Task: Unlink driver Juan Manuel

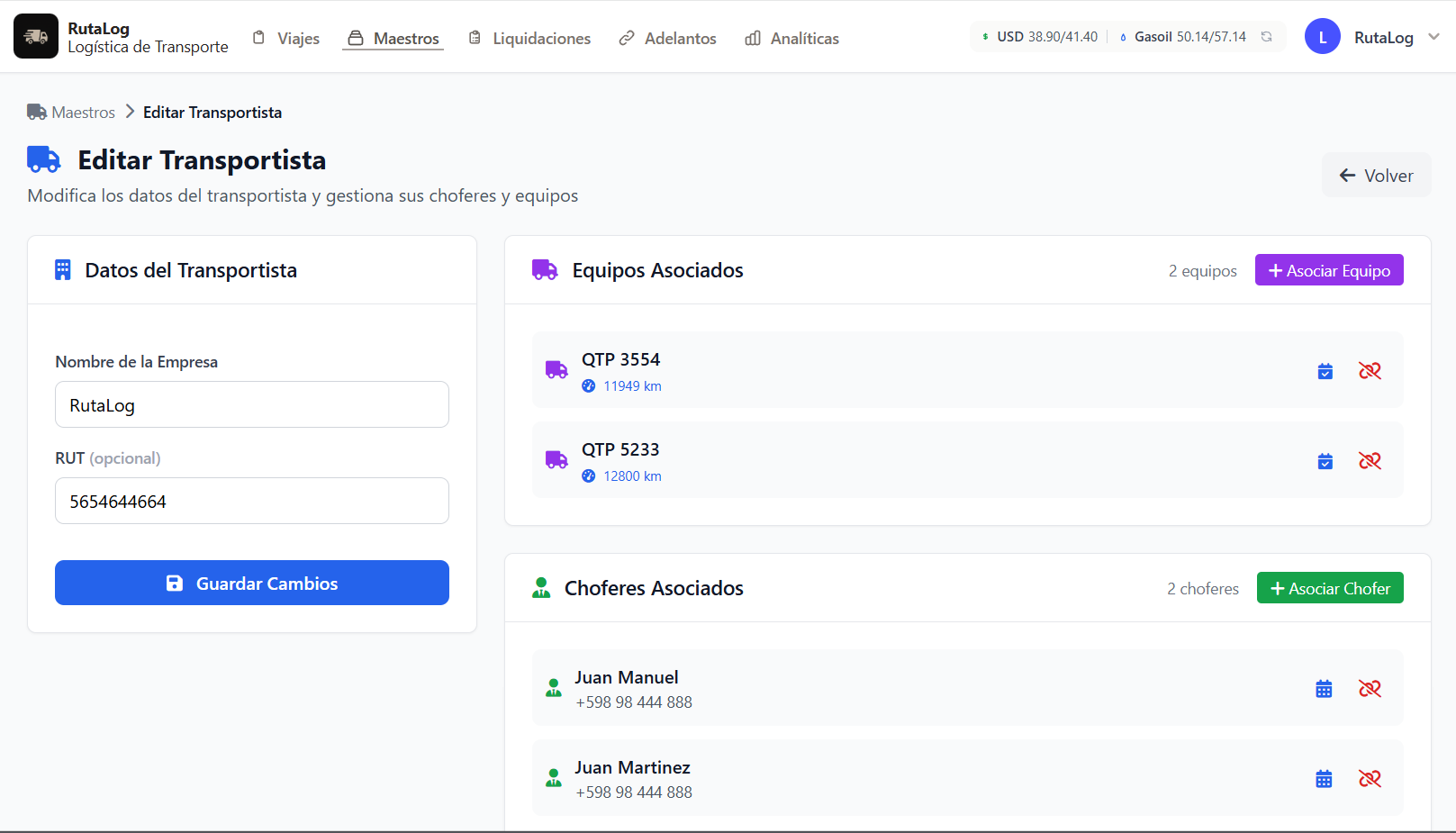Action: 1370,689
